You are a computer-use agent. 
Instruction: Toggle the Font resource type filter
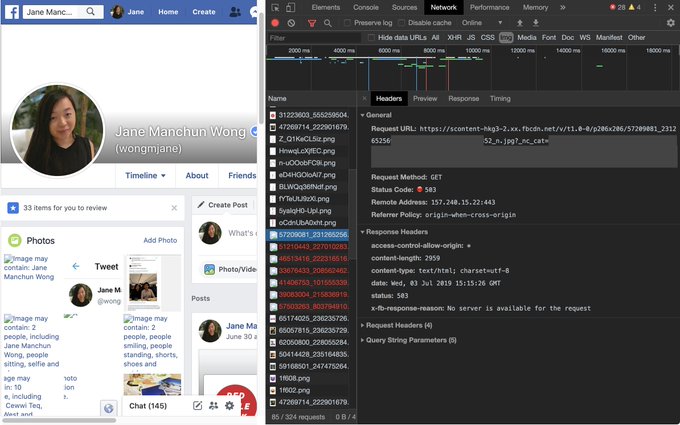(549, 38)
